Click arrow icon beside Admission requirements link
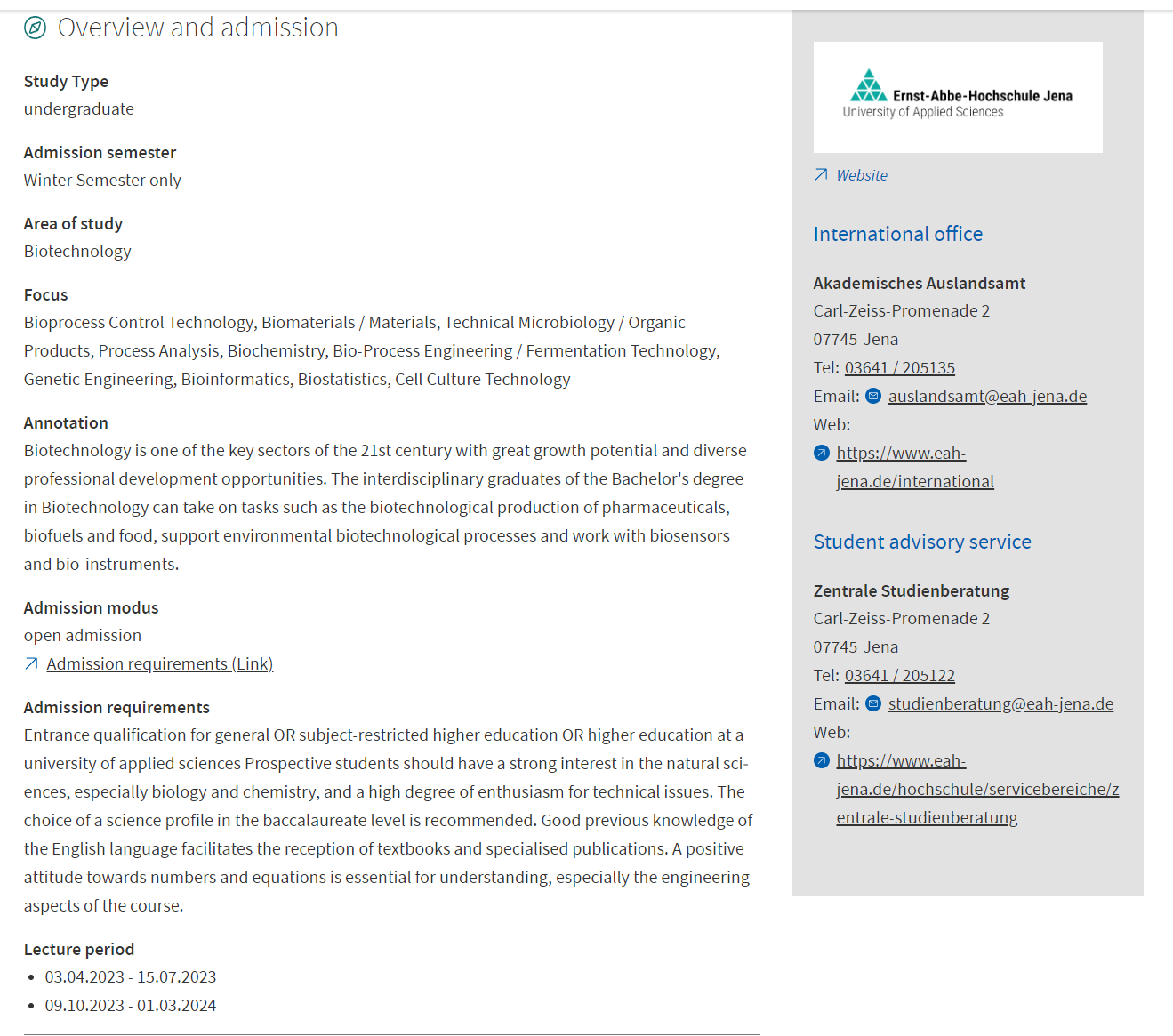 click(31, 664)
